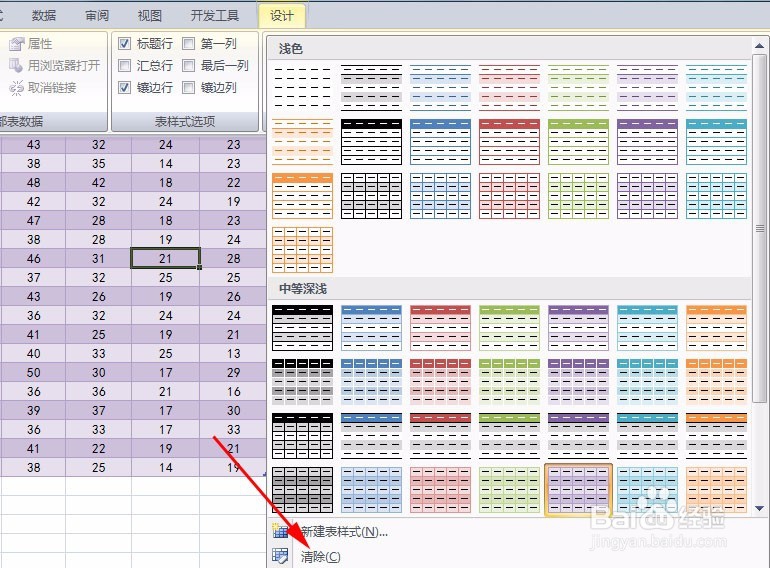Select light style with solid blue header
This screenshot has width=770, height=568.
[440, 142]
